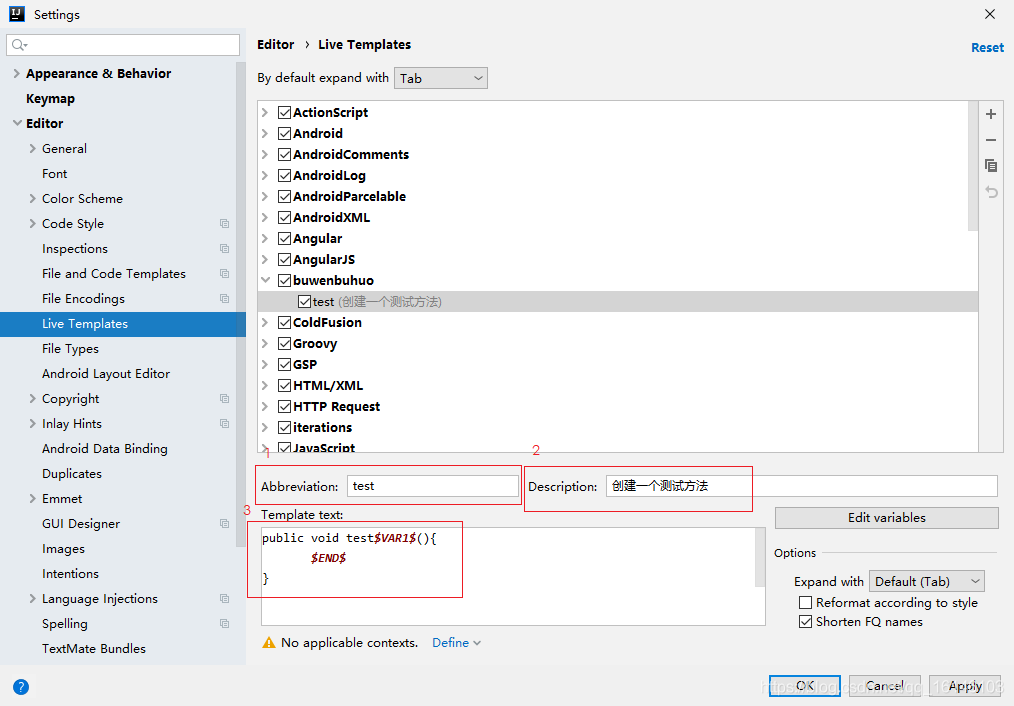Uncheck the test template checkbox
Image resolution: width=1014 pixels, height=706 pixels.
305,301
